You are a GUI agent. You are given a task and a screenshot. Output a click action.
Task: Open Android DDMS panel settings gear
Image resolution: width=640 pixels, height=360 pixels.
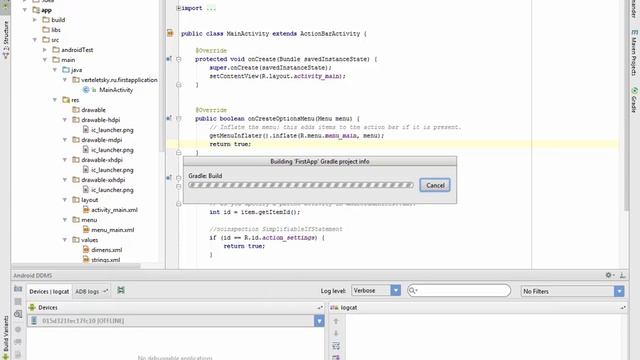[609, 275]
